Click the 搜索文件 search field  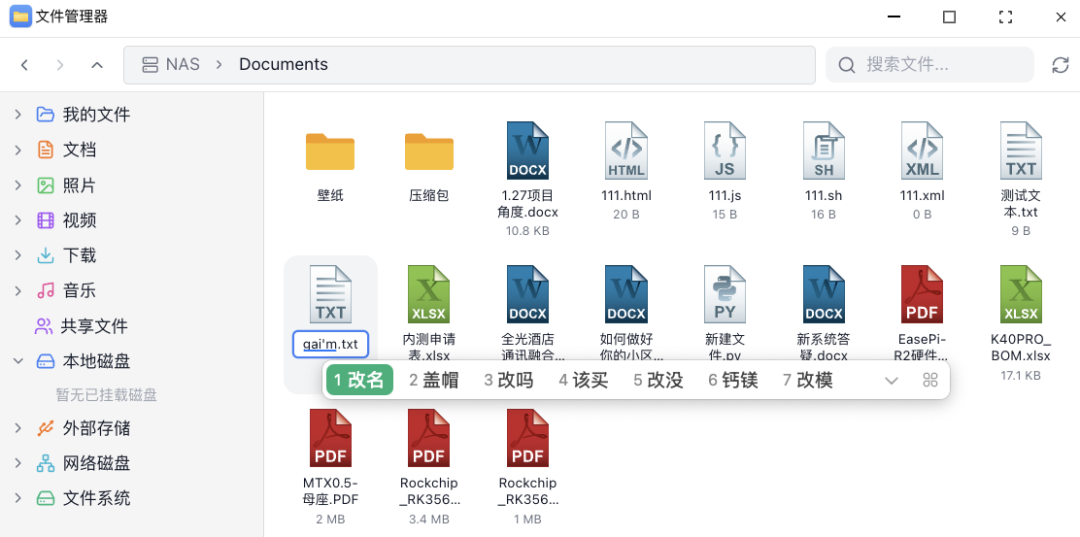point(930,65)
